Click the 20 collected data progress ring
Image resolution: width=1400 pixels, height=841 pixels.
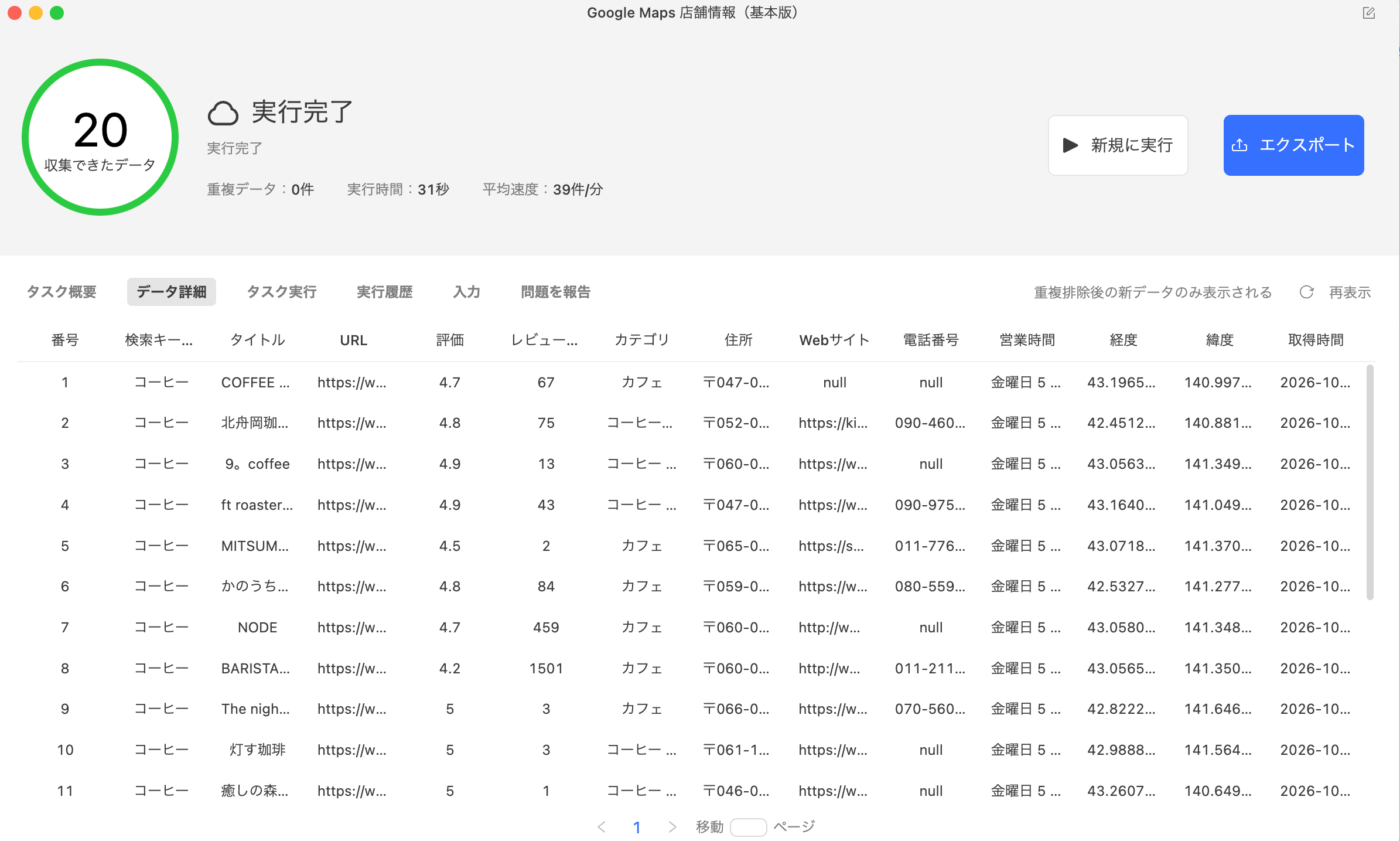click(x=100, y=137)
